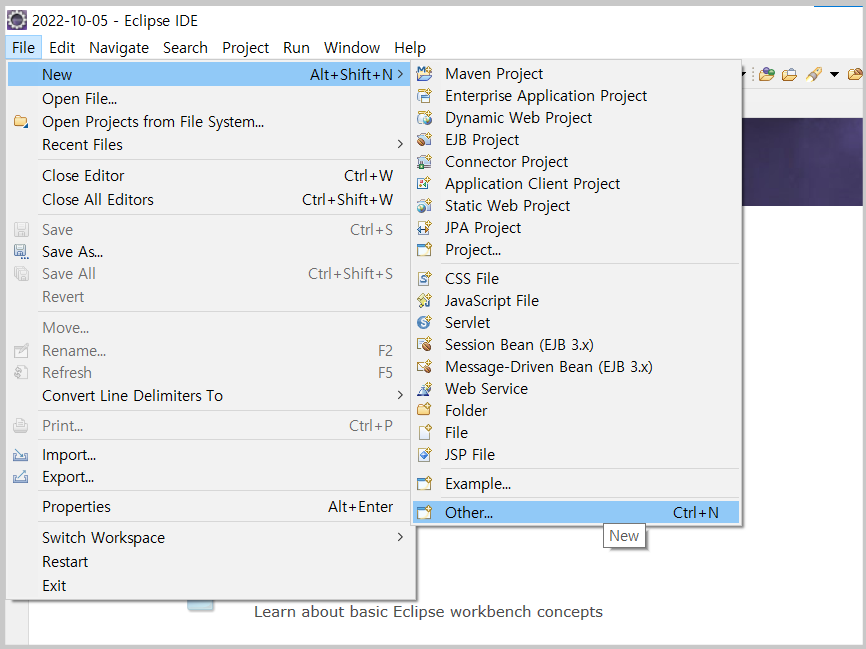Click the JSP File icon
Screen dimensions: 866x649
coord(424,455)
